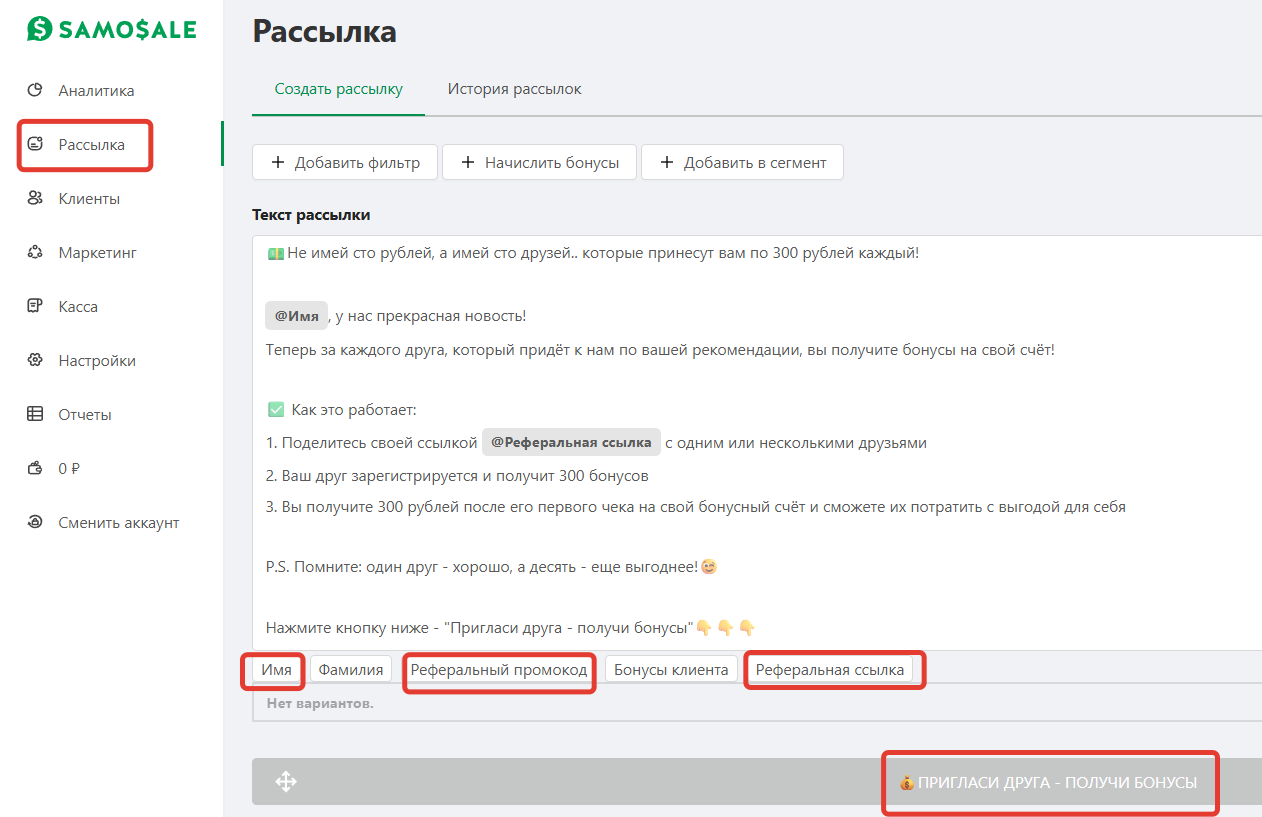Click the plus icon on Начислить бонусы
The height and width of the screenshot is (817, 1262).
[467, 162]
